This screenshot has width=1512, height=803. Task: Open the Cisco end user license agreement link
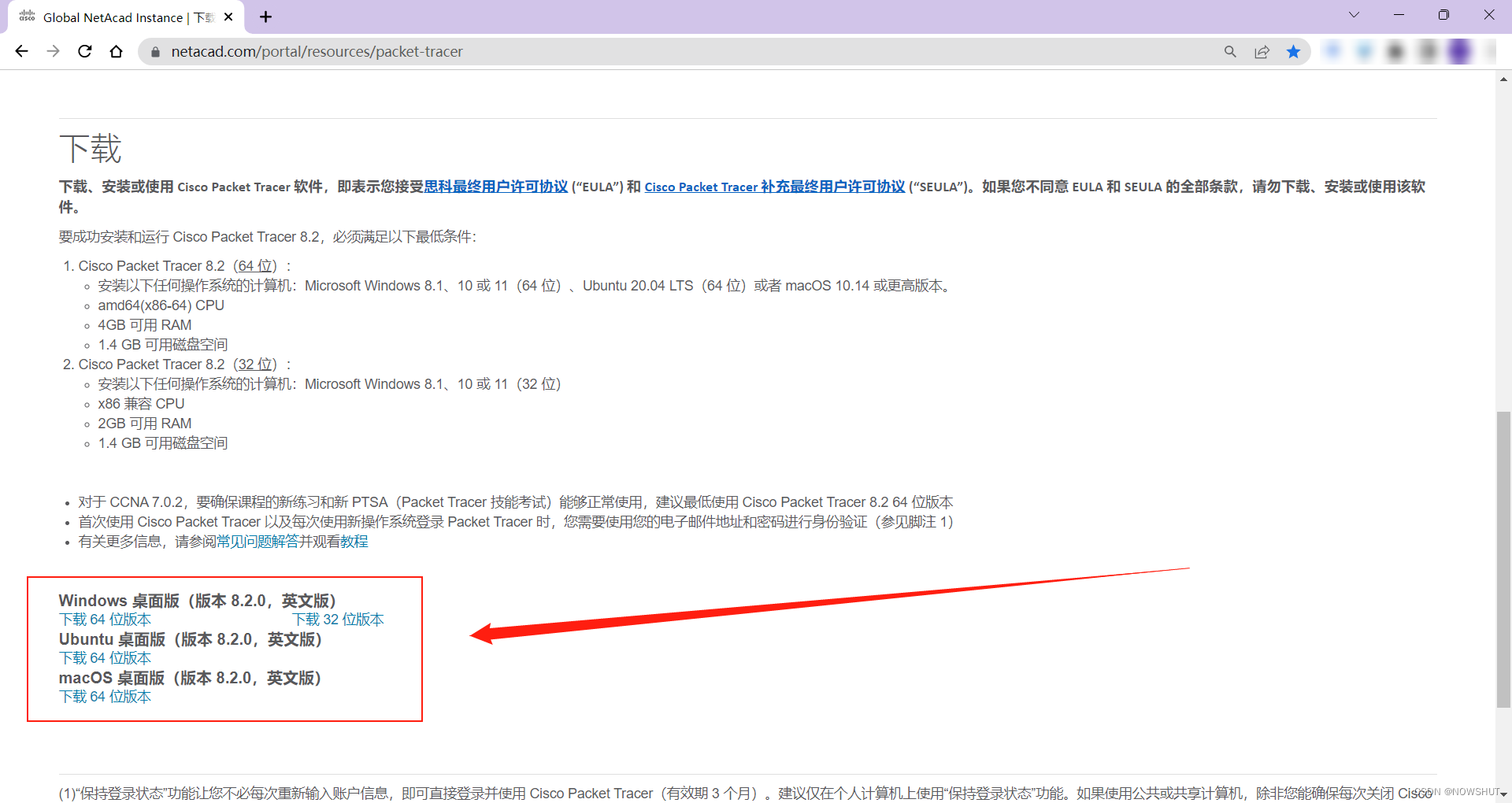(496, 187)
